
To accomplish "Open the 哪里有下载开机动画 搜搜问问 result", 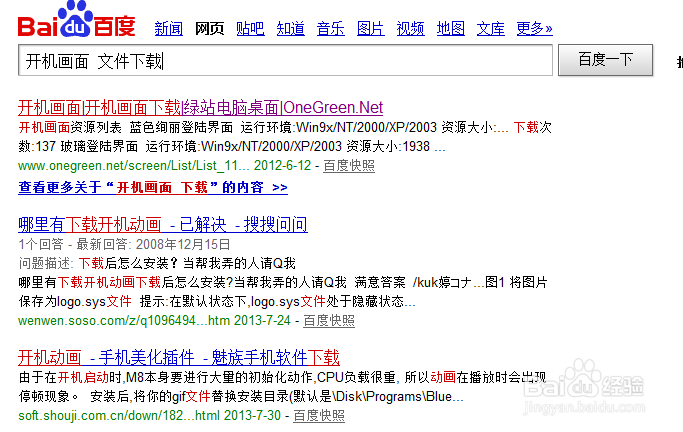I will tap(163, 225).
